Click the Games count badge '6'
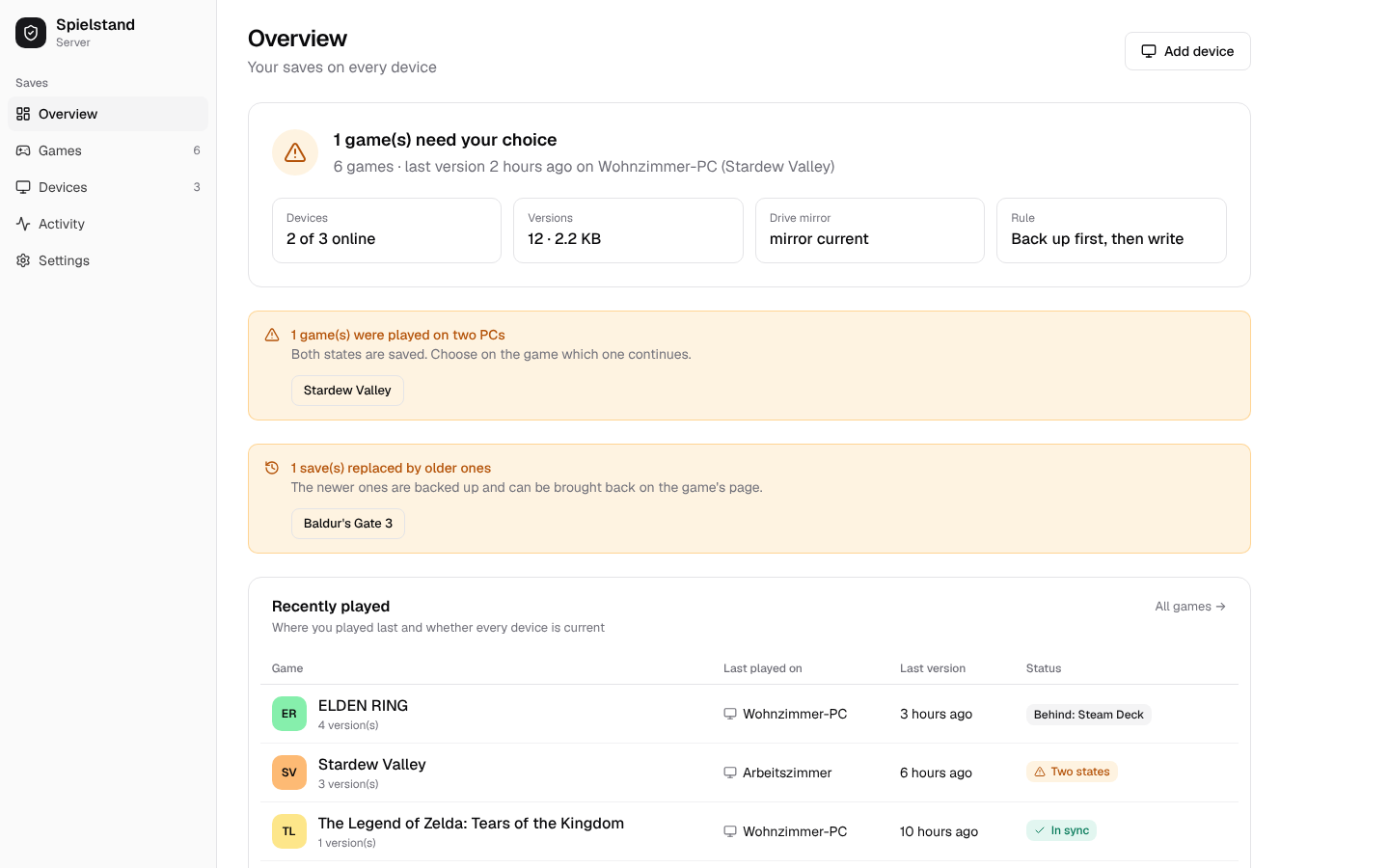The width and height of the screenshot is (1389, 868). (x=197, y=150)
